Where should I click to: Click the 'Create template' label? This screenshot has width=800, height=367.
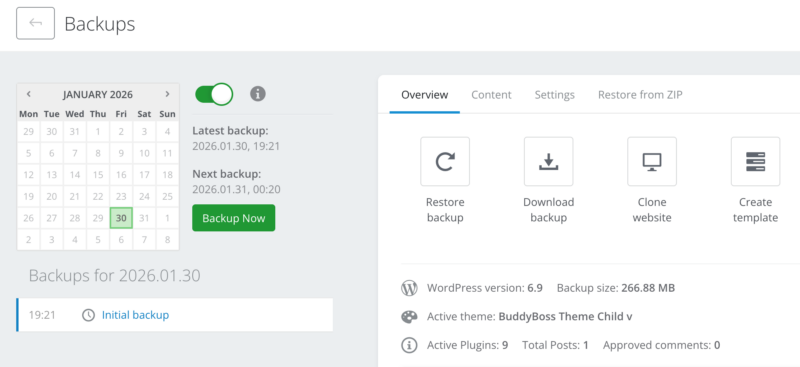click(755, 210)
